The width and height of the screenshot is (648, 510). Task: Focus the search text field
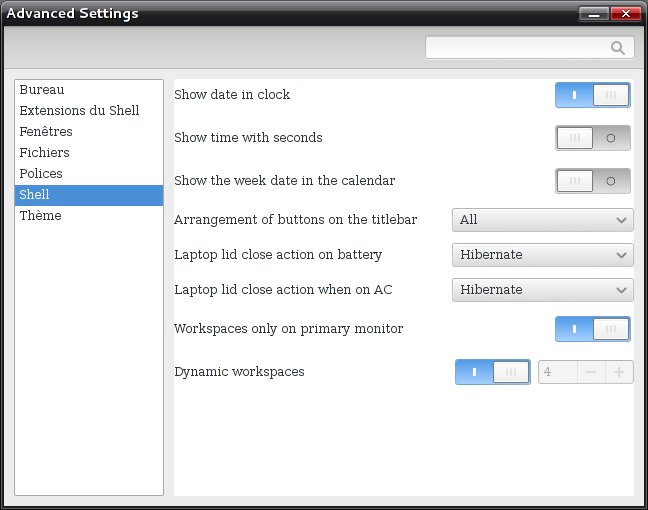pos(517,48)
